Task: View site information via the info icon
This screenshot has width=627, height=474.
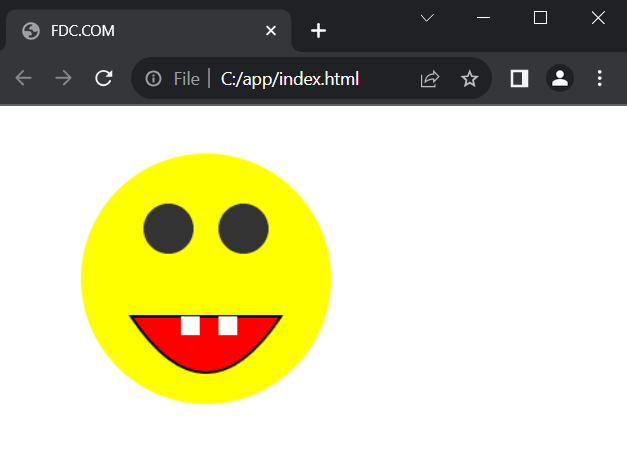Action: (153, 78)
